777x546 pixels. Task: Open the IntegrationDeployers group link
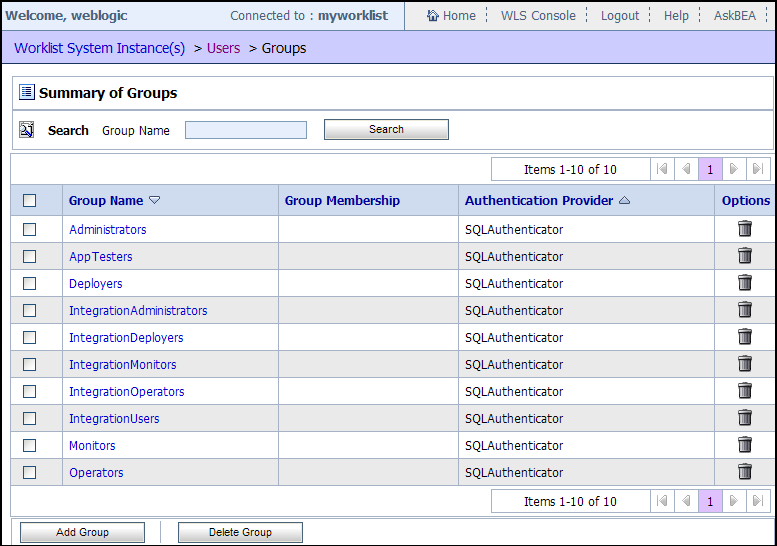coord(126,337)
